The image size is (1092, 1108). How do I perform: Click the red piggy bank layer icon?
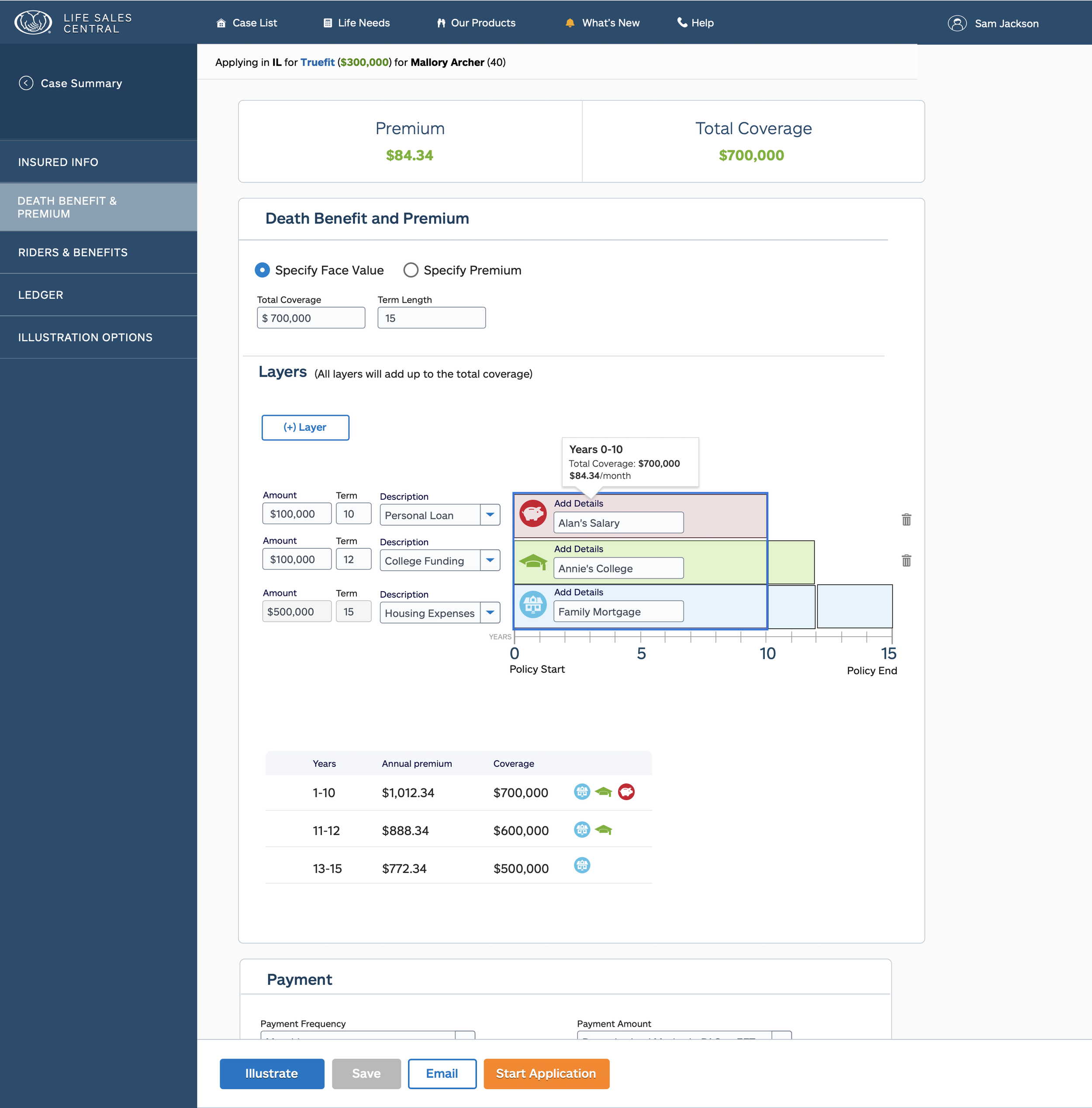[x=532, y=513]
